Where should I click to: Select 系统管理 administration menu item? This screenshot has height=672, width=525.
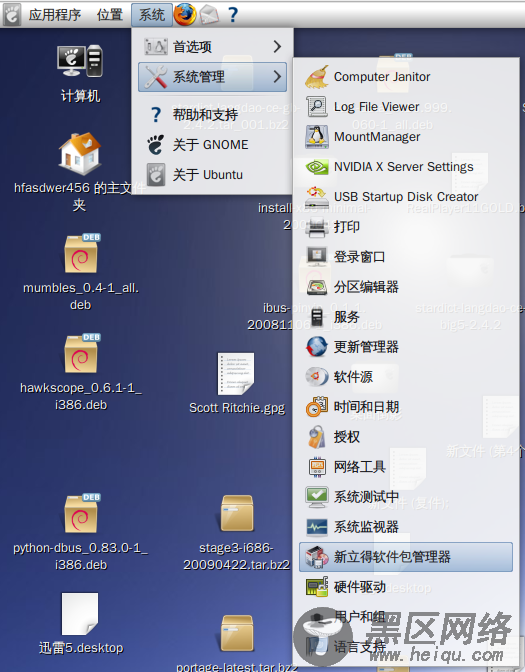[213, 77]
